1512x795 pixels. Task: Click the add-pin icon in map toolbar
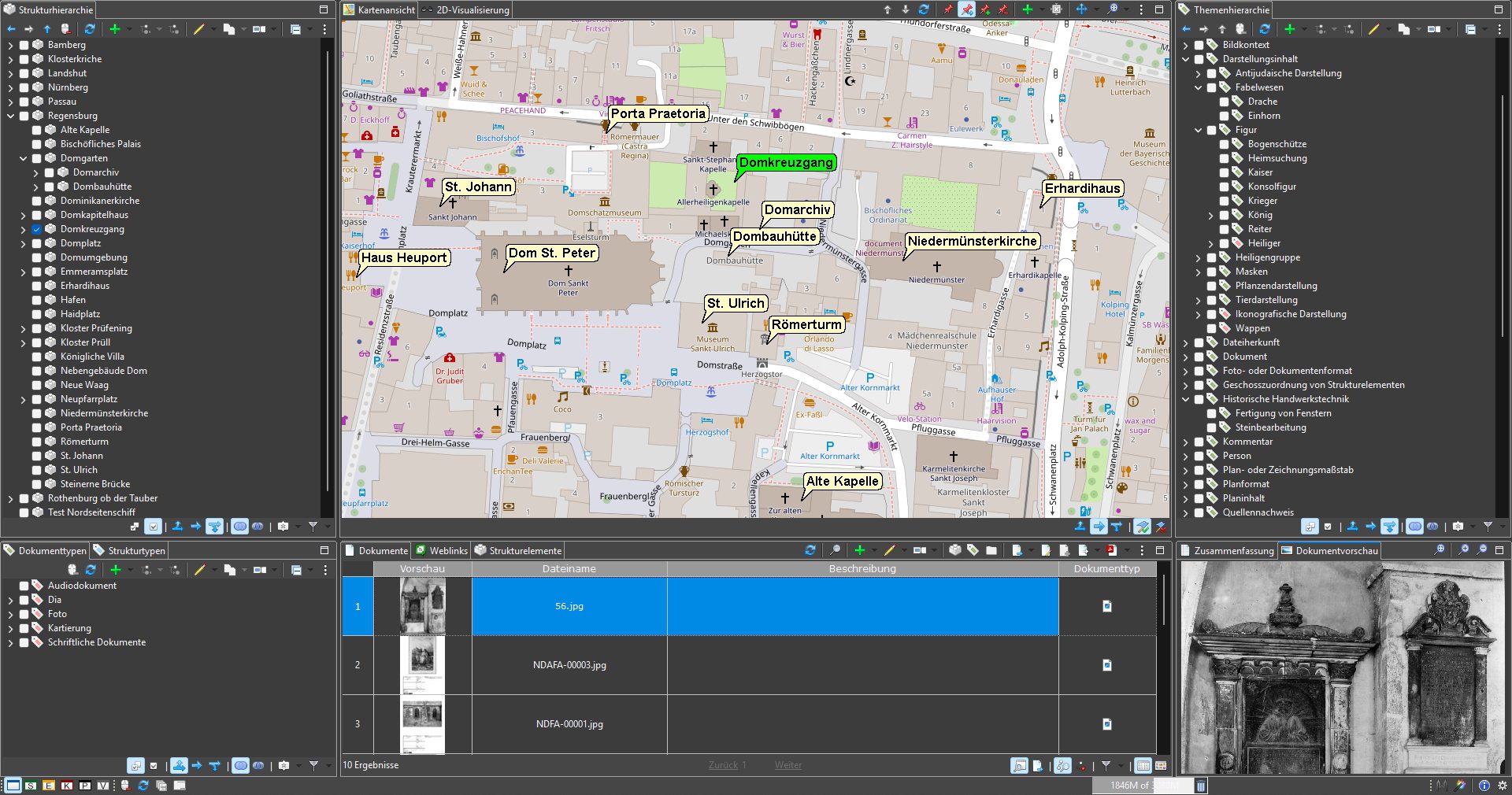985,10
